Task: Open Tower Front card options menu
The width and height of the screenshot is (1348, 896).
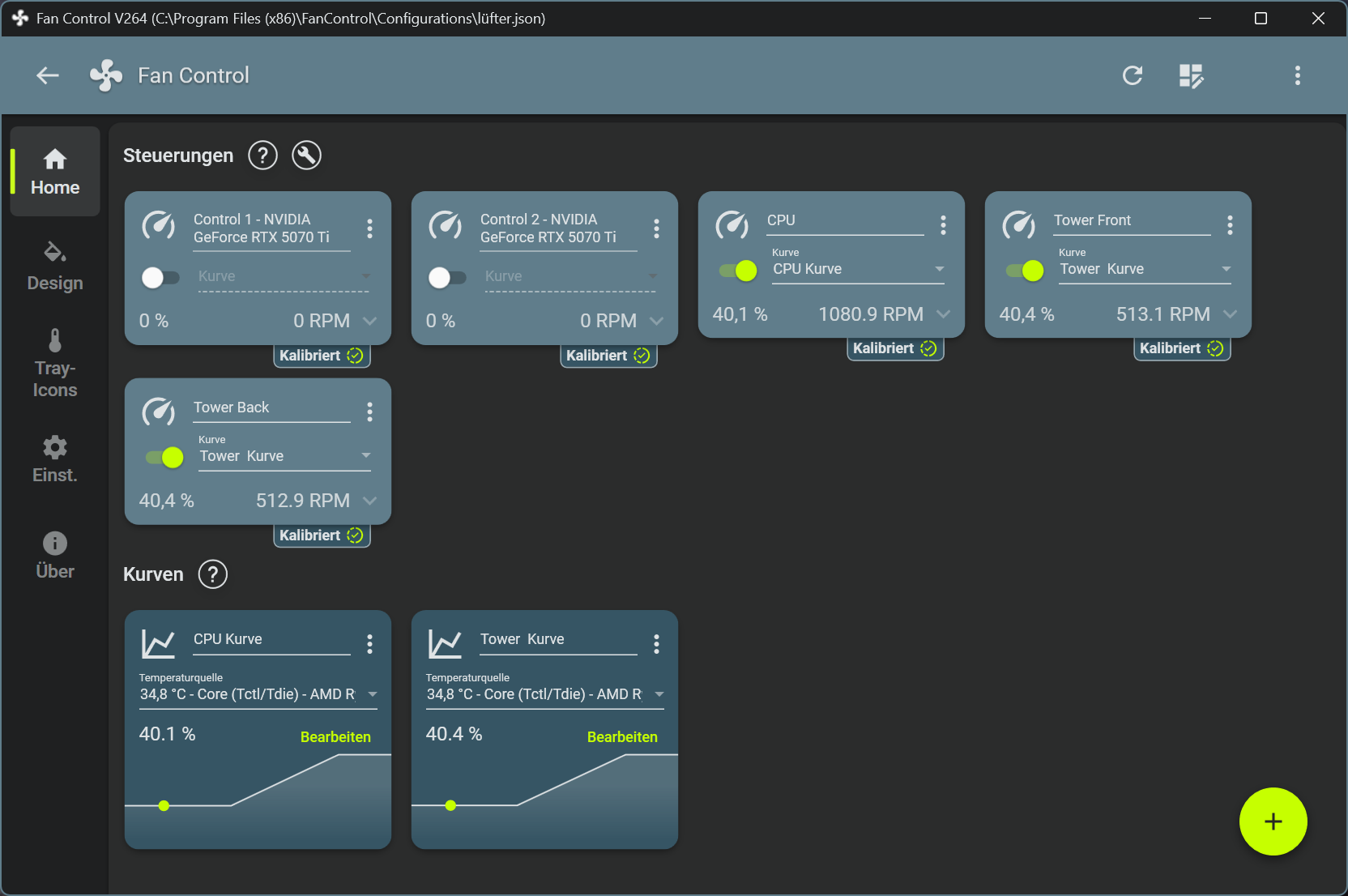Action: (x=1231, y=225)
